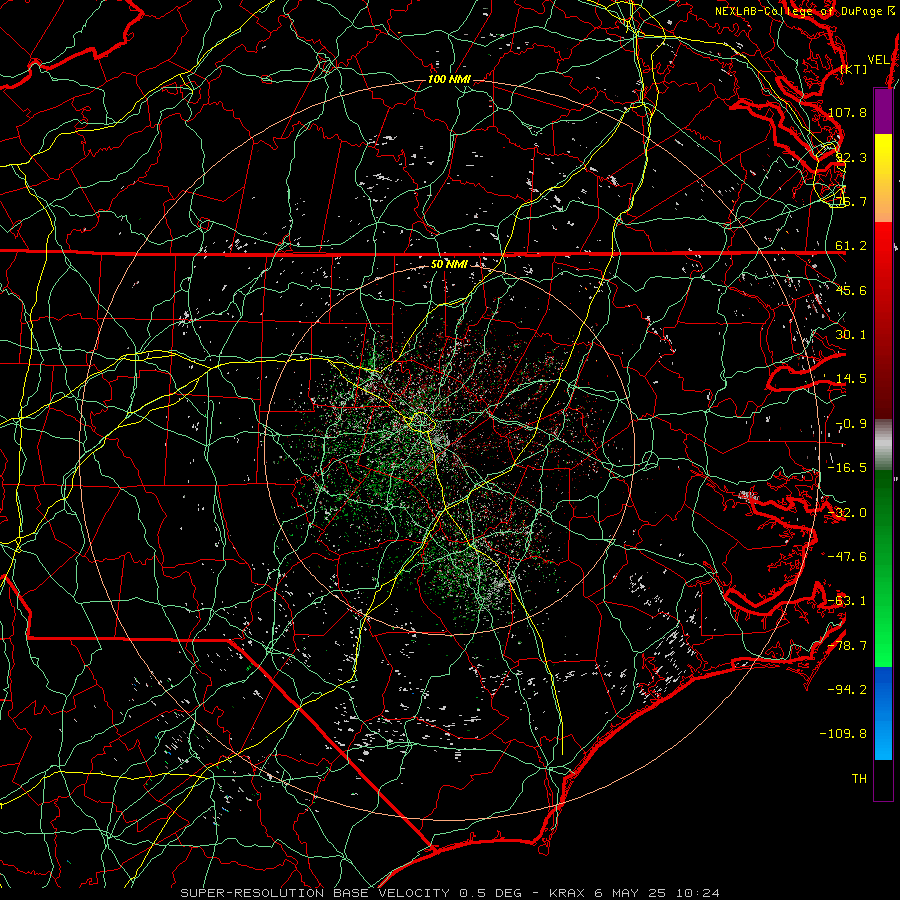This screenshot has width=900, height=900.
Task: Click the -94.2 velocity scale value
Action: 847,689
